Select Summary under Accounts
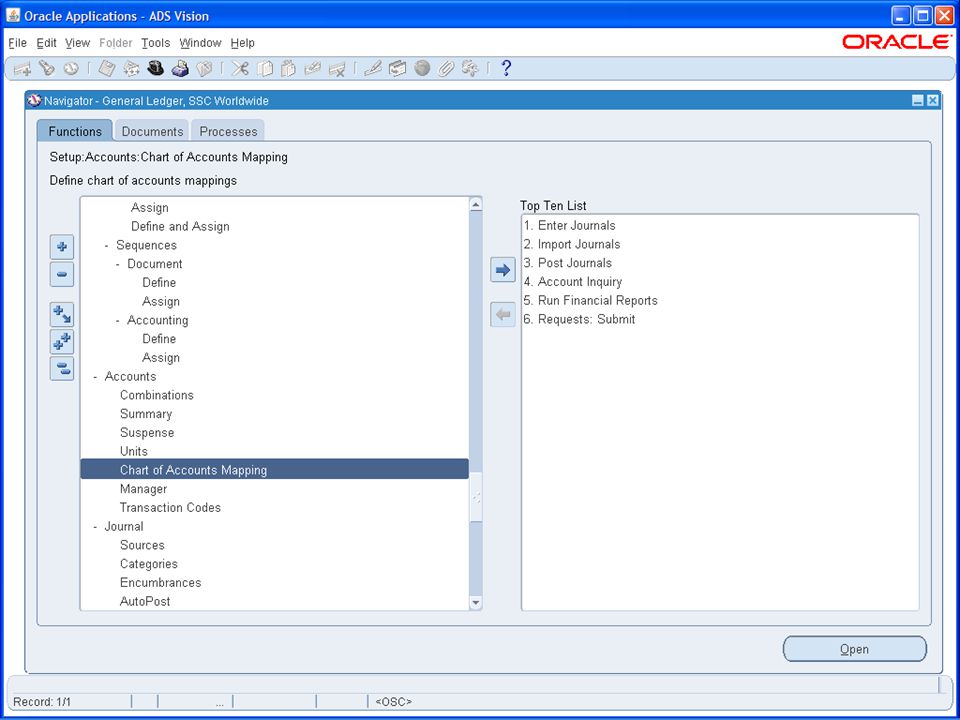Viewport: 960px width, 720px height. tap(146, 414)
